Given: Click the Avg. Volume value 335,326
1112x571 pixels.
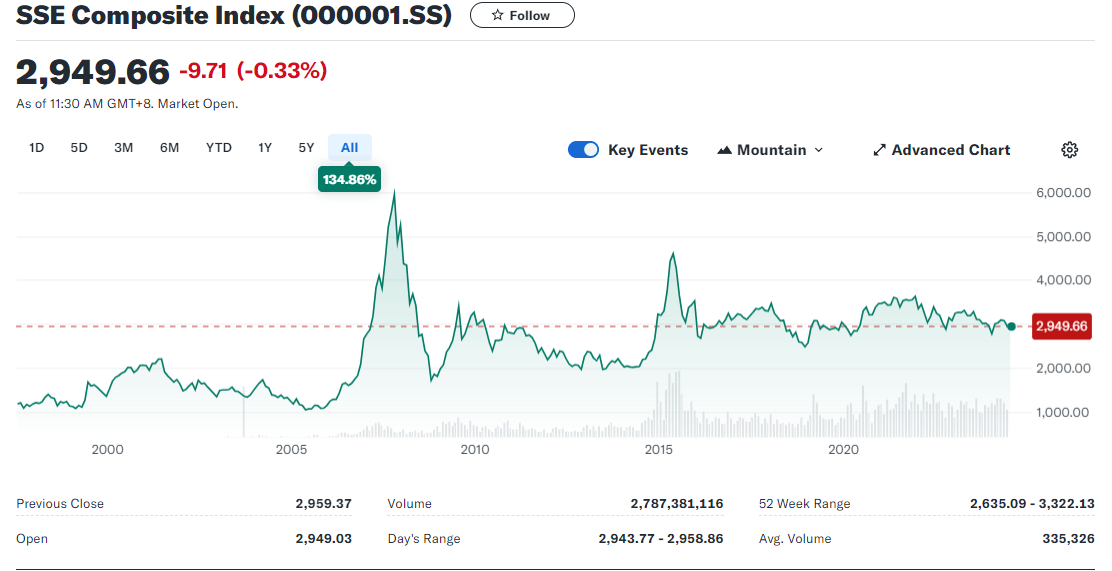Looking at the screenshot, I should [1068, 538].
